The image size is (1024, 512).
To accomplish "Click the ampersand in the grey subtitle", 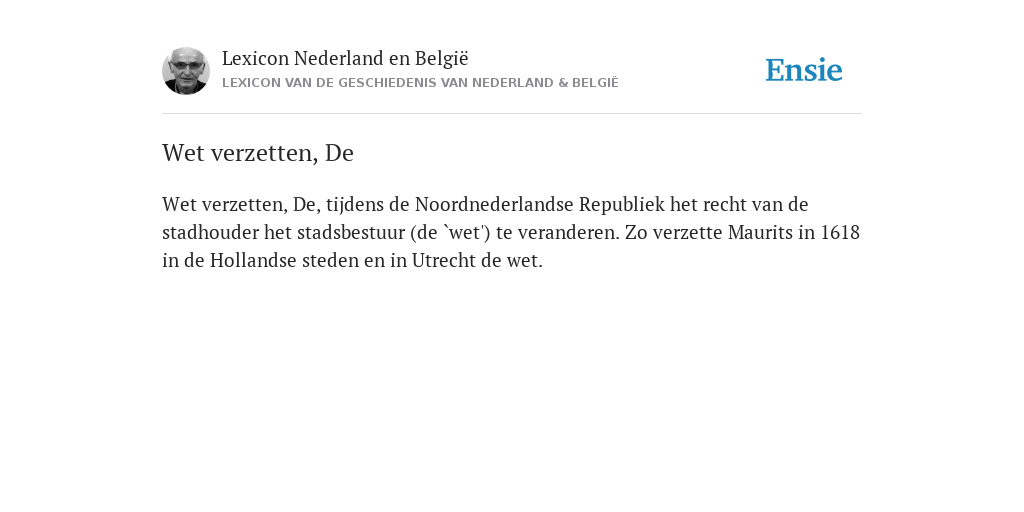I will click(562, 83).
